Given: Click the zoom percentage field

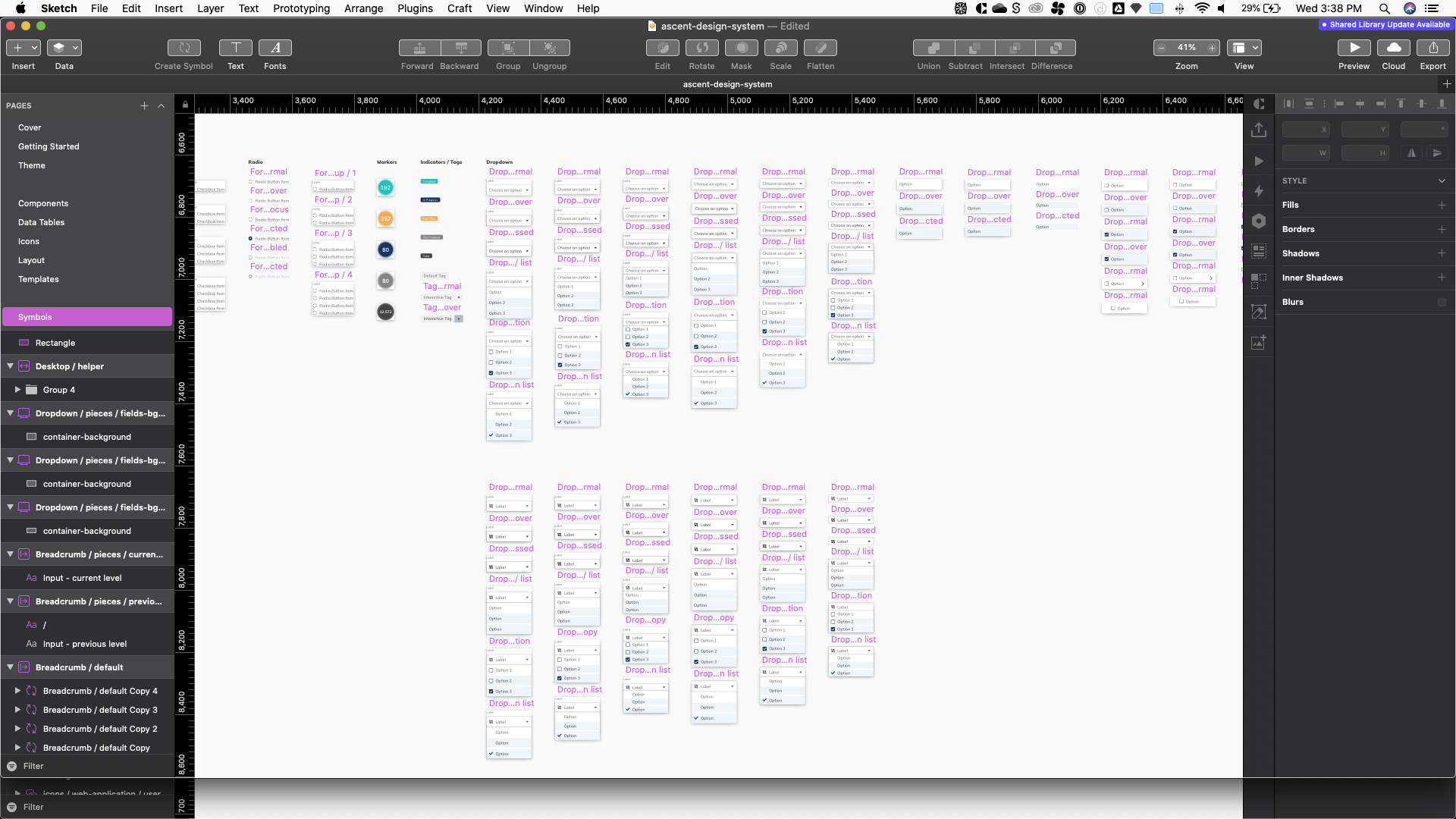Looking at the screenshot, I should pyautogui.click(x=1186, y=48).
